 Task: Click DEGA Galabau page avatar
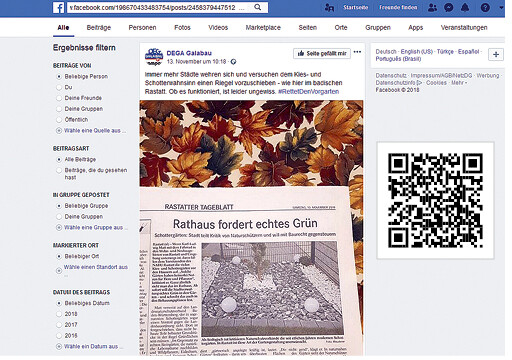click(154, 57)
